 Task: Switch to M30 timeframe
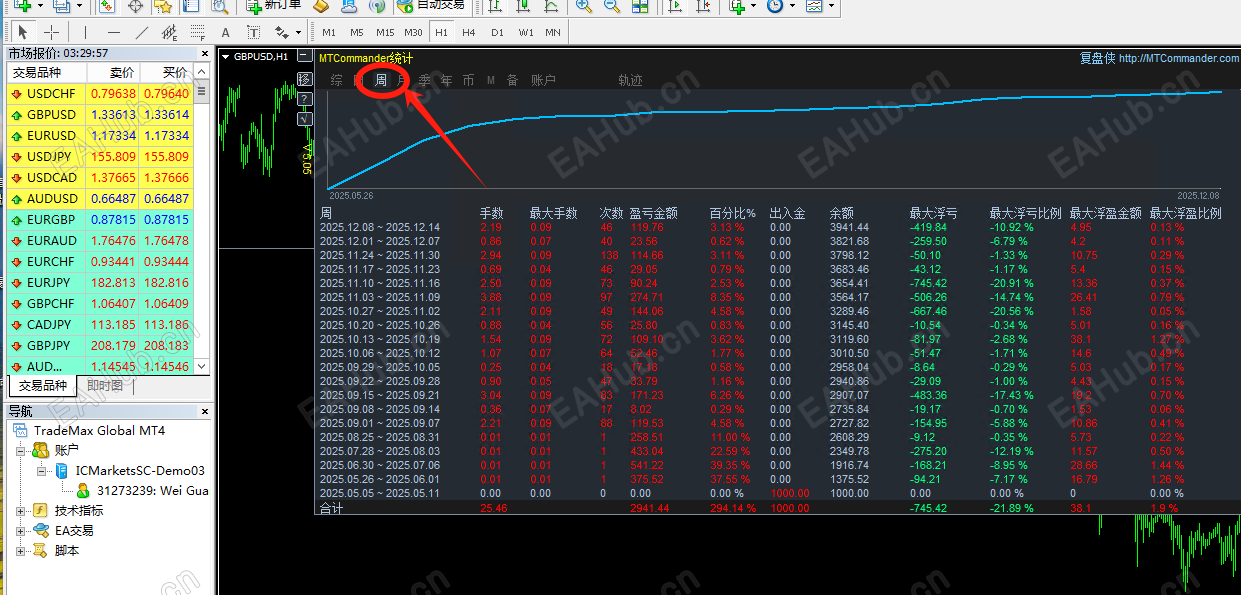click(413, 33)
